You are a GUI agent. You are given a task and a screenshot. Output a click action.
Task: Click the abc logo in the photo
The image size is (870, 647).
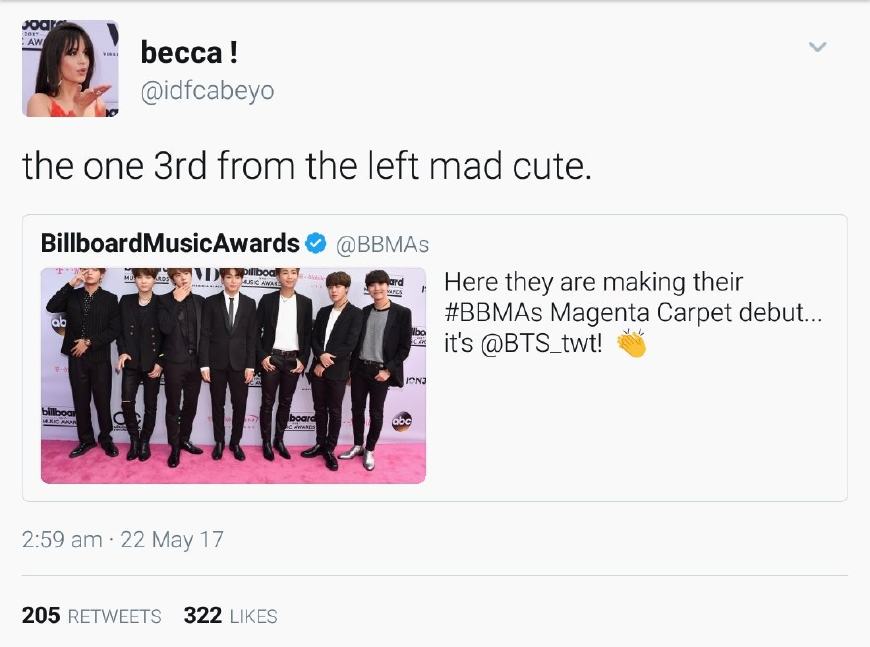click(x=402, y=422)
